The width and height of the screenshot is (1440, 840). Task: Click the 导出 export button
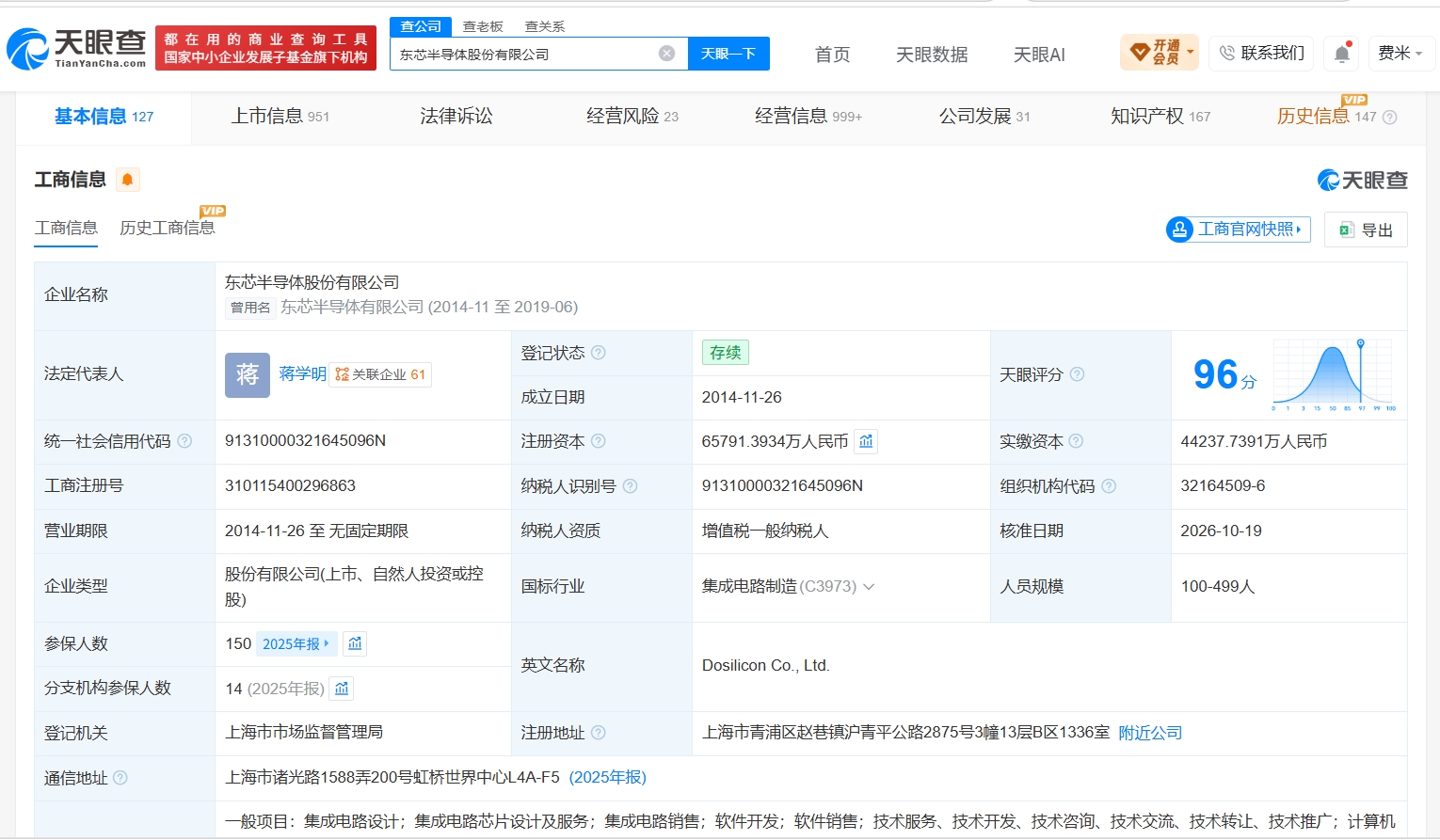[x=1366, y=230]
